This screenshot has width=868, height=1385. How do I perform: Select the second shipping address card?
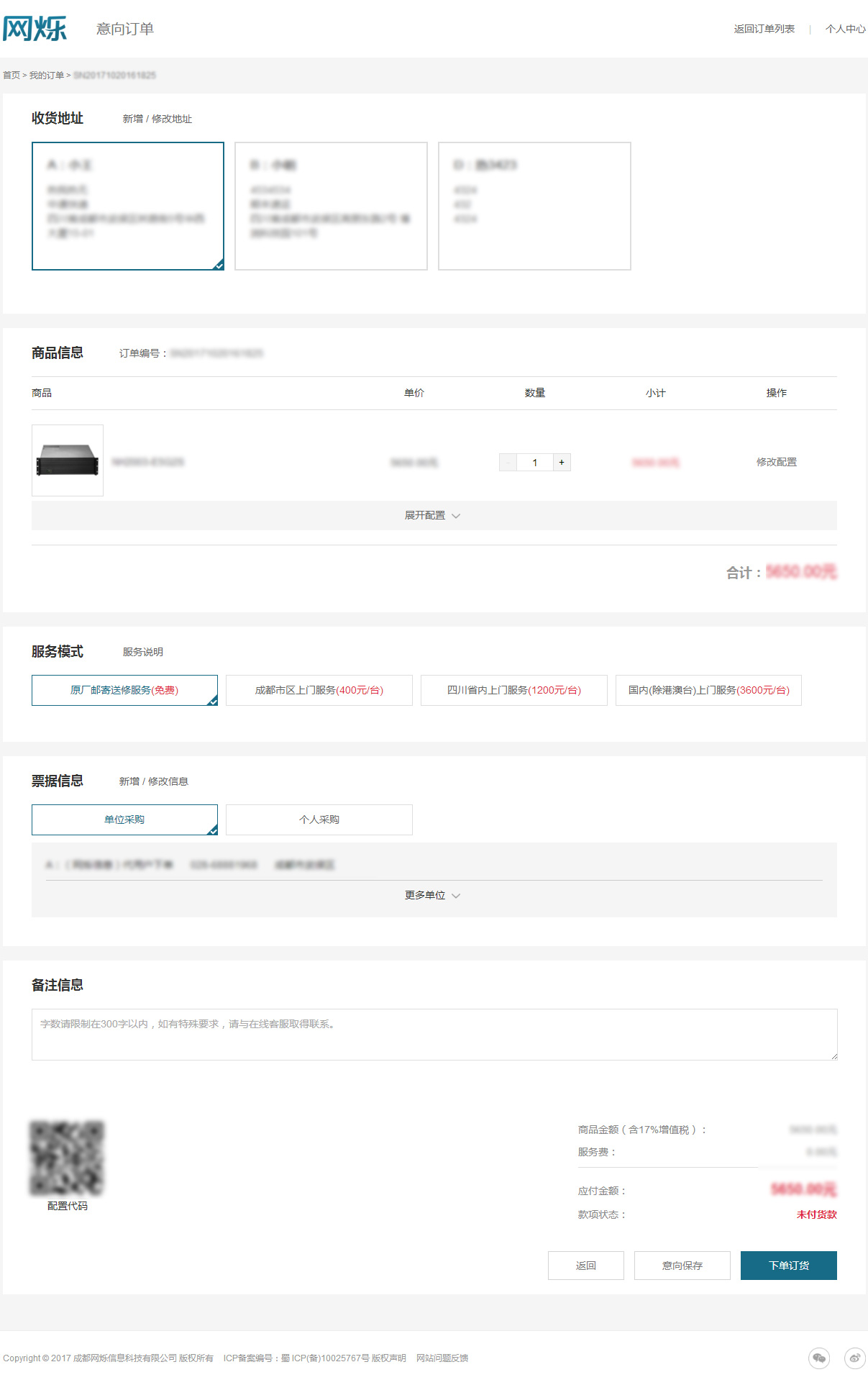click(331, 206)
